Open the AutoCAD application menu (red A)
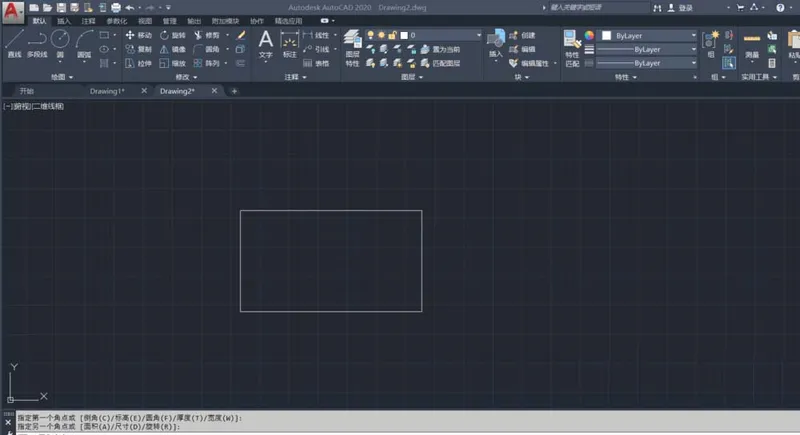800x435 pixels. [12, 11]
